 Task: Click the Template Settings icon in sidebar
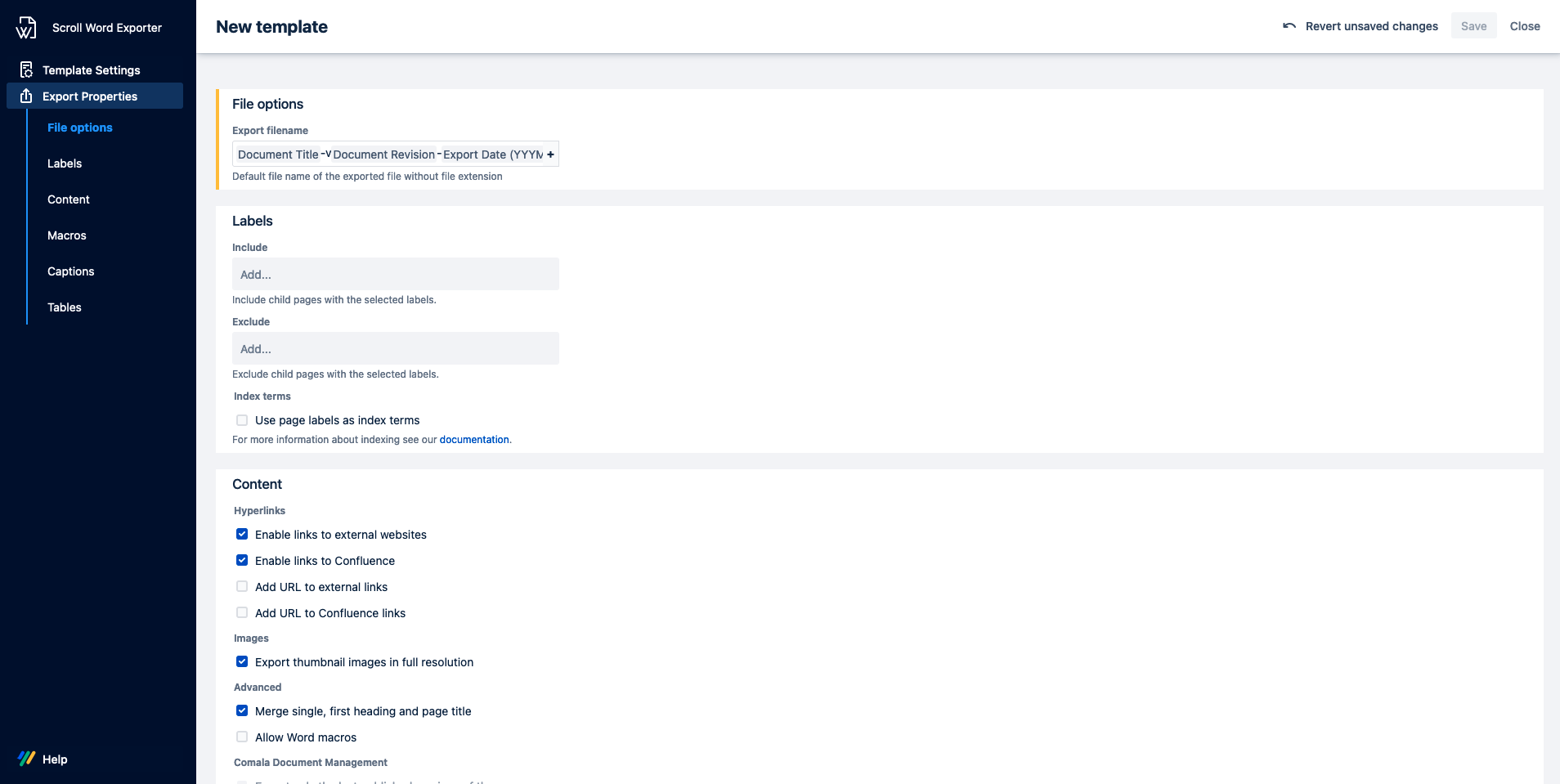click(26, 70)
